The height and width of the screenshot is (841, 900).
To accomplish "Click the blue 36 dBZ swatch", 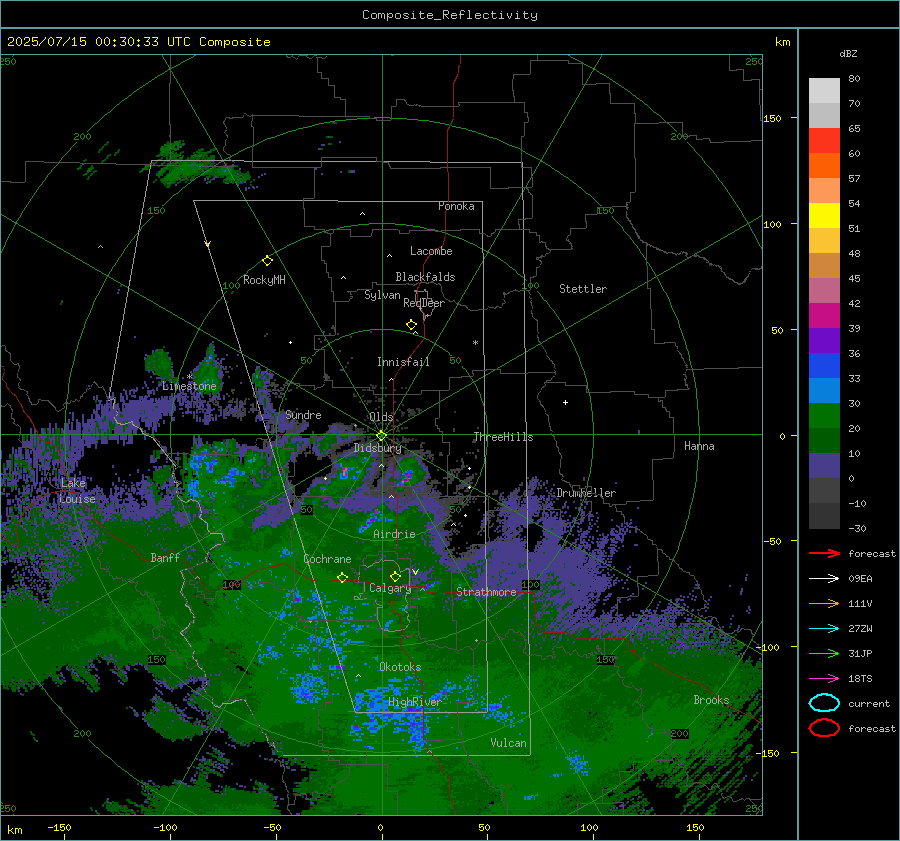I will point(824,365).
